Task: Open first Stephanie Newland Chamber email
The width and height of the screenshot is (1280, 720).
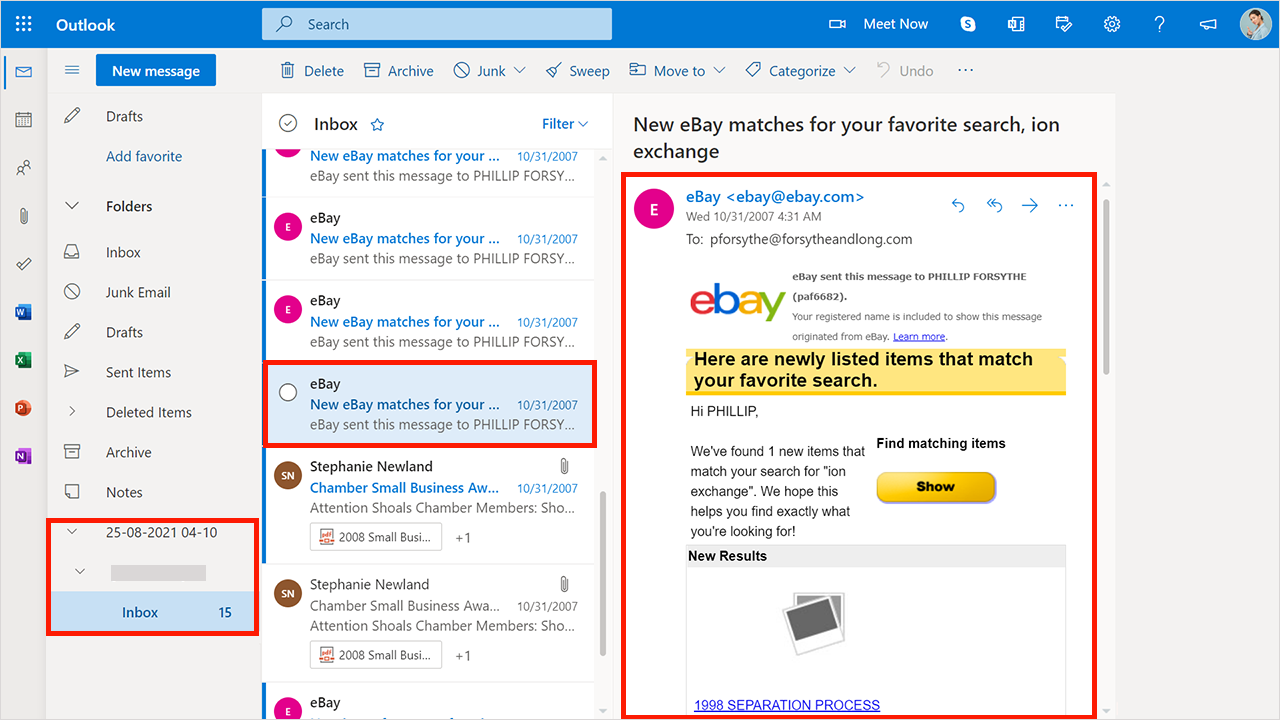Action: pyautogui.click(x=430, y=507)
